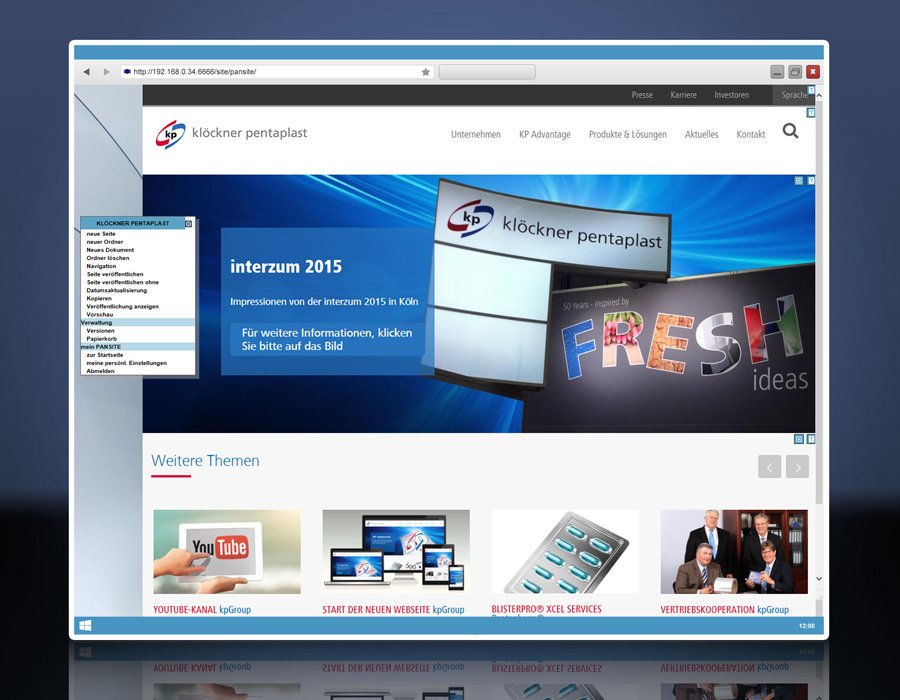Click the page scrollbar down arrow
Image resolution: width=900 pixels, height=700 pixels.
[819, 579]
